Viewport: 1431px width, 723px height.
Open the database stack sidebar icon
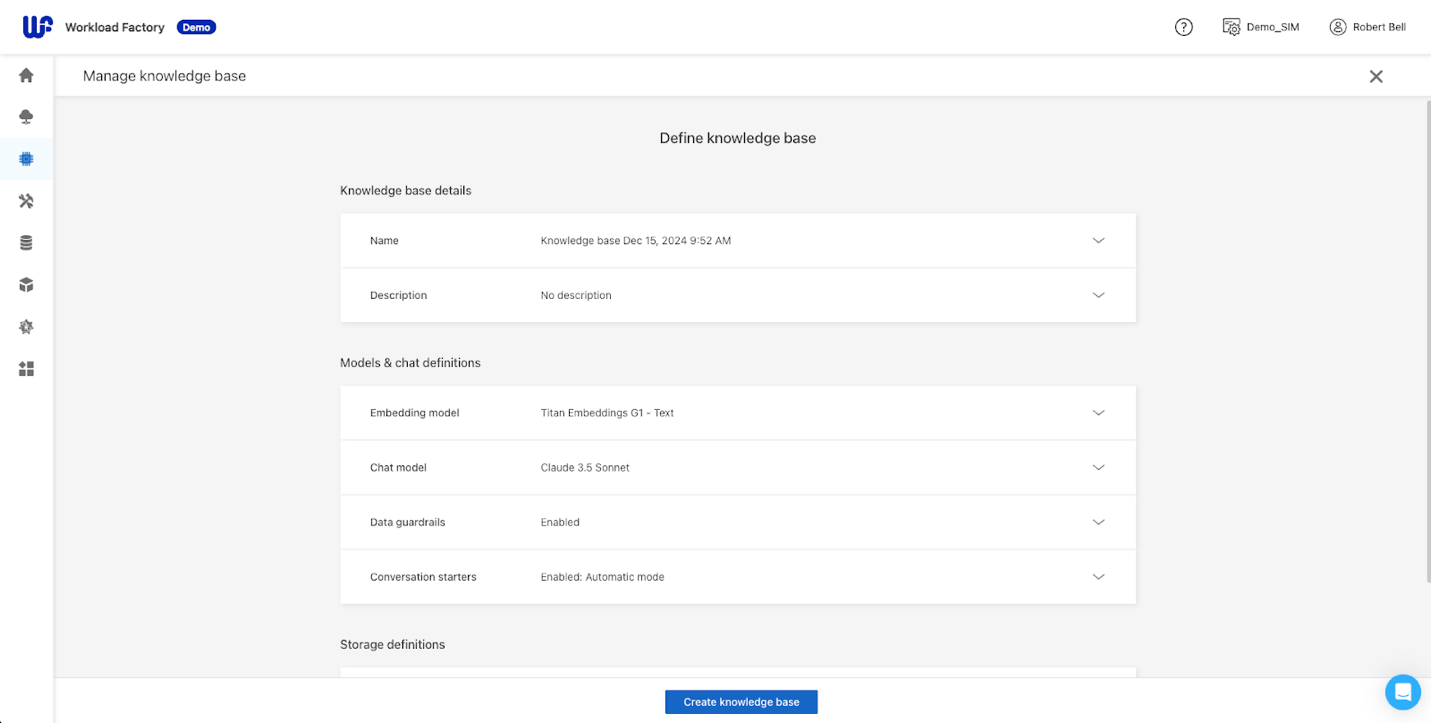coord(26,243)
